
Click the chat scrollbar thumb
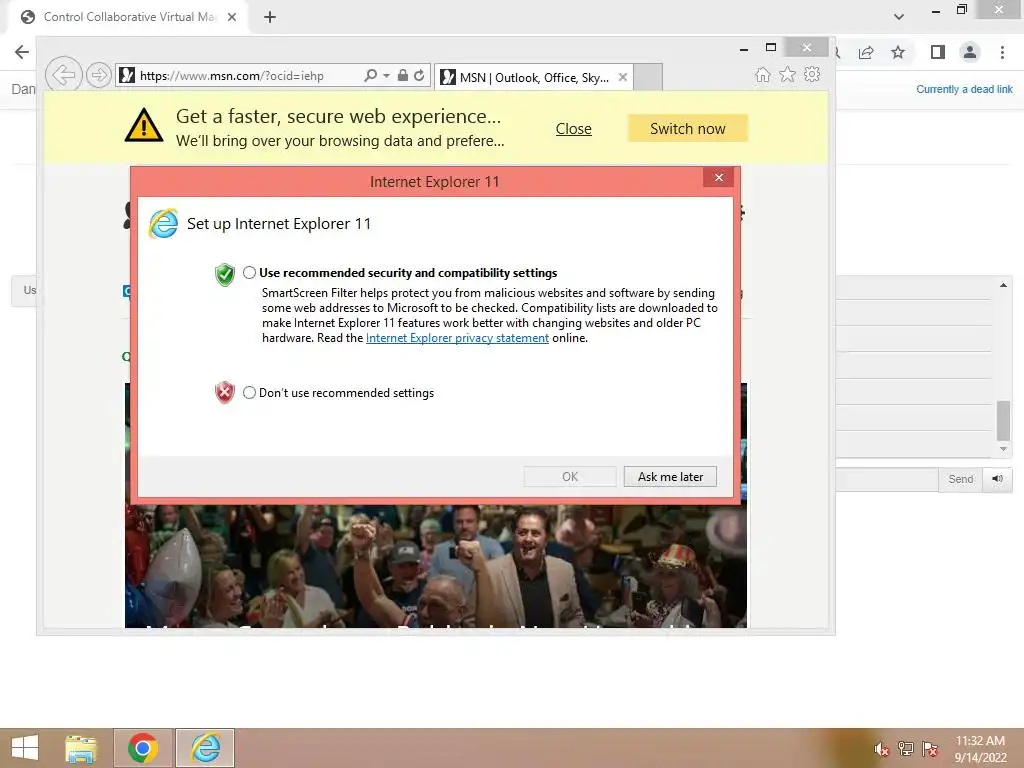(x=1003, y=421)
